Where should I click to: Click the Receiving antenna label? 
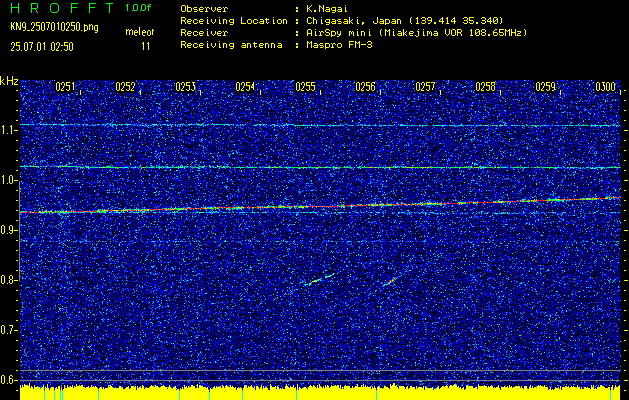(x=231, y=45)
